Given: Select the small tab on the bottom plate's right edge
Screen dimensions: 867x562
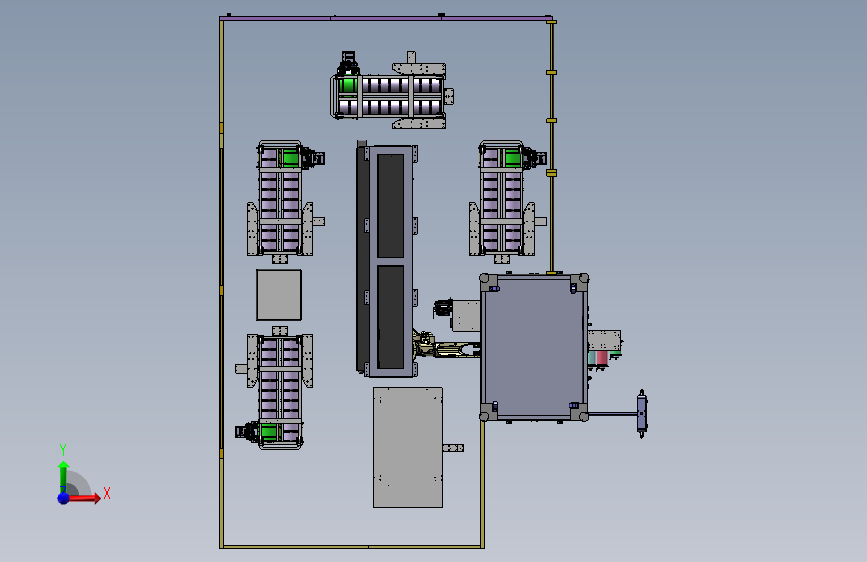Looking at the screenshot, I should click(x=453, y=448).
